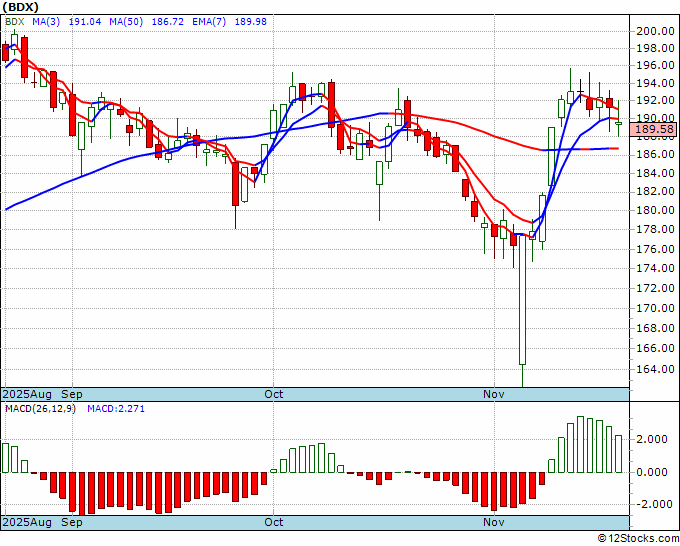Click the 178.00 price axis label
Image resolution: width=680 pixels, height=546 pixels.
(x=655, y=229)
